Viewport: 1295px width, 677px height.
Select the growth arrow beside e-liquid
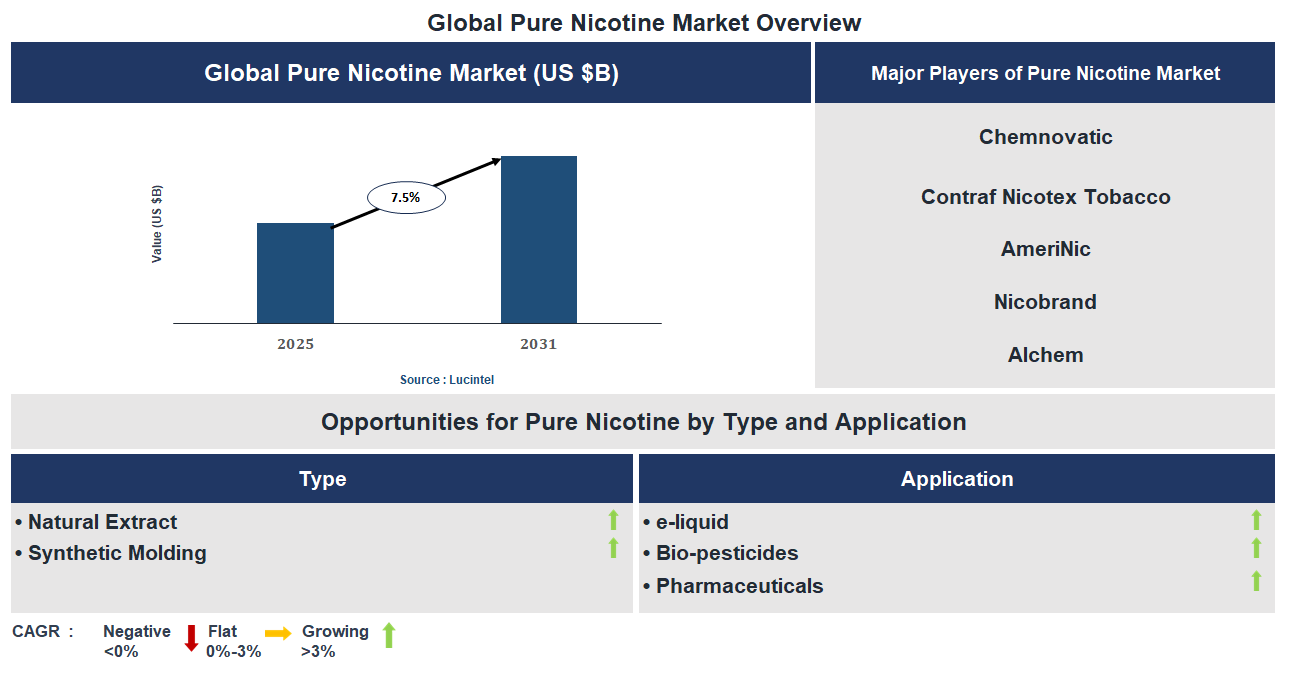[x=1258, y=519]
